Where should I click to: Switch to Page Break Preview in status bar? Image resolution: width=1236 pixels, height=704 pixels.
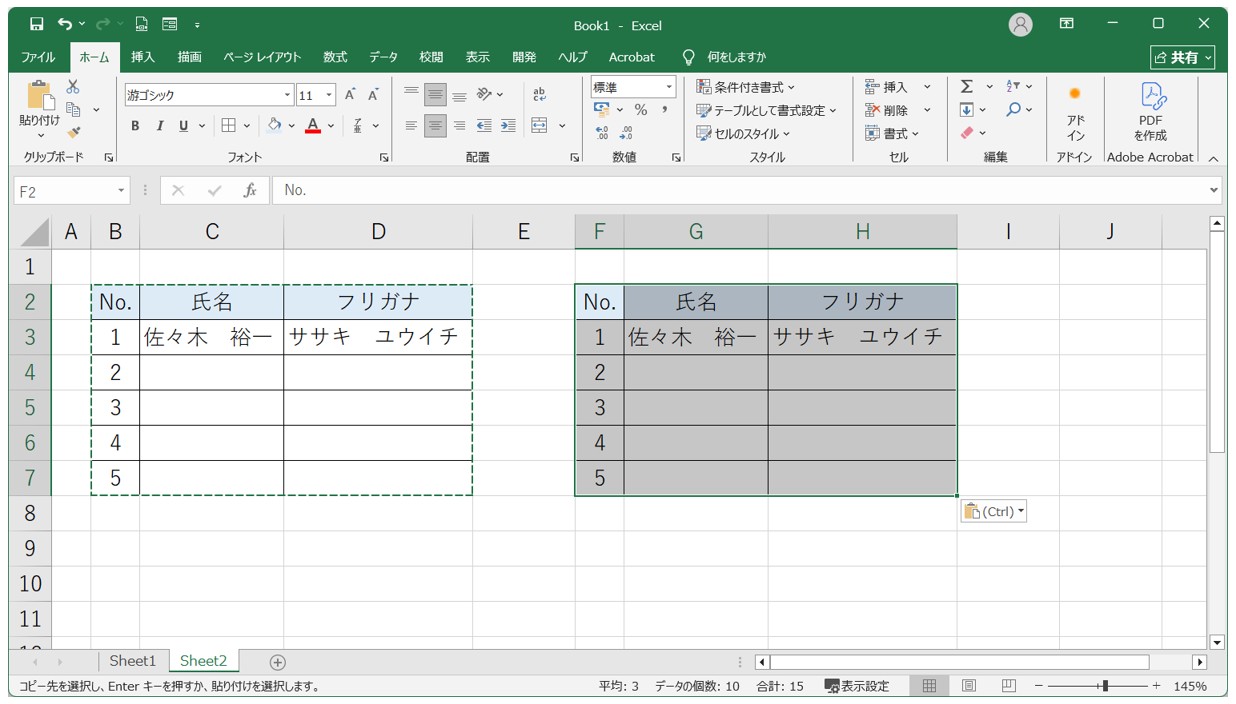point(1009,686)
